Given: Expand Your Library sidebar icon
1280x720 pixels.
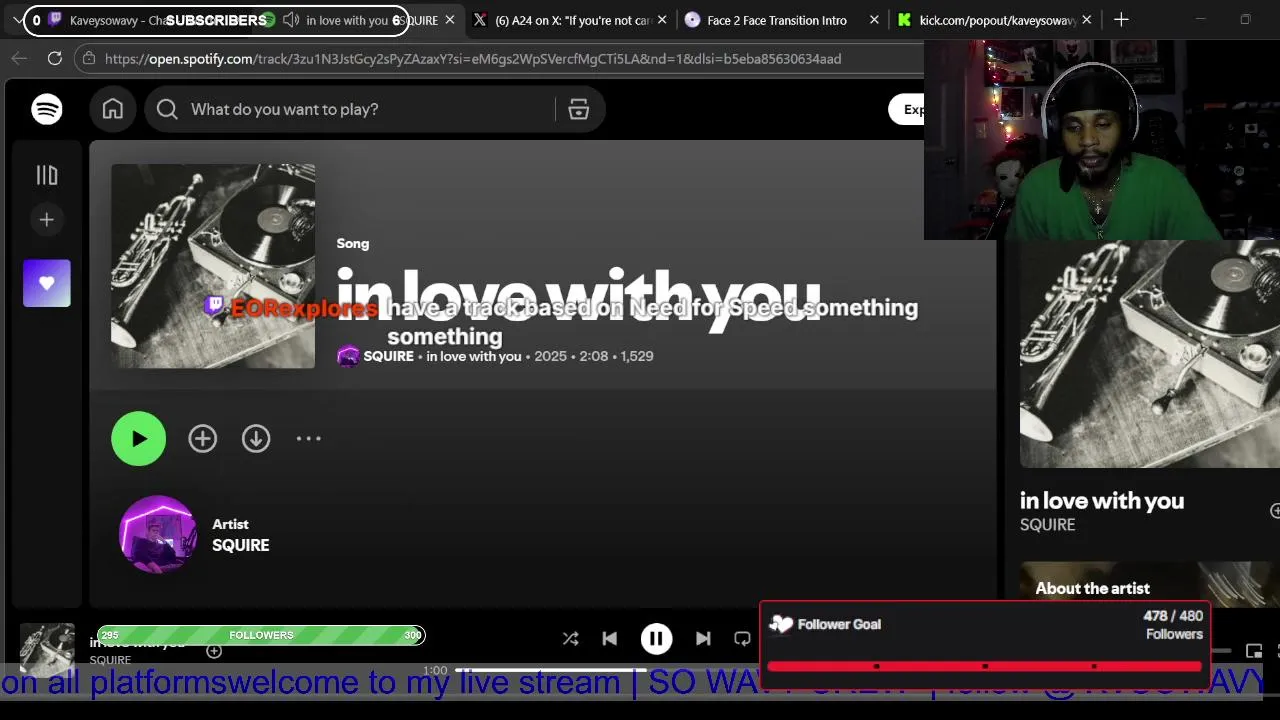Looking at the screenshot, I should [47, 175].
